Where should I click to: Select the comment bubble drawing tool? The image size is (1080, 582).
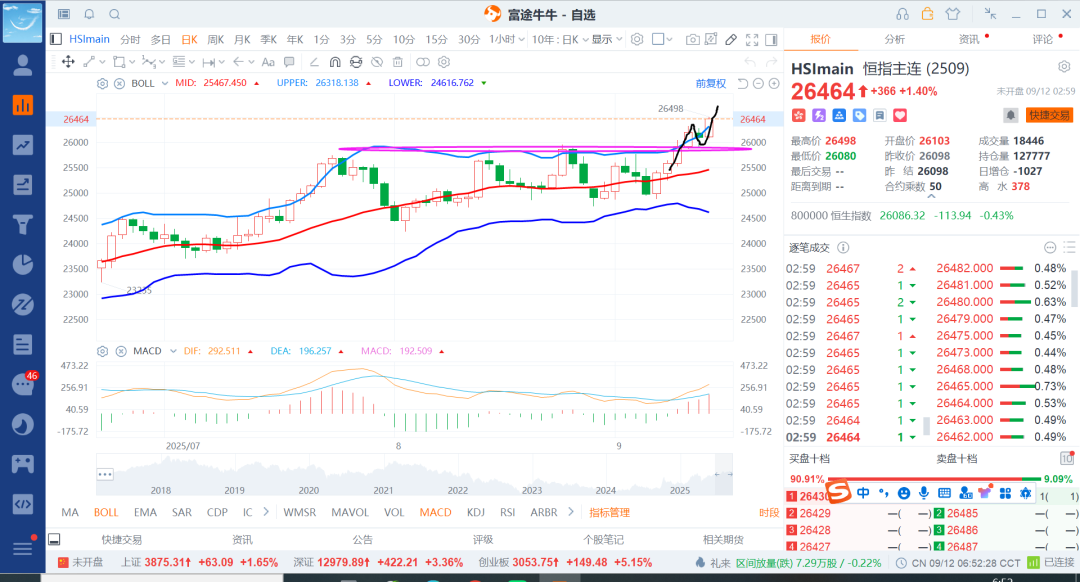tap(289, 62)
